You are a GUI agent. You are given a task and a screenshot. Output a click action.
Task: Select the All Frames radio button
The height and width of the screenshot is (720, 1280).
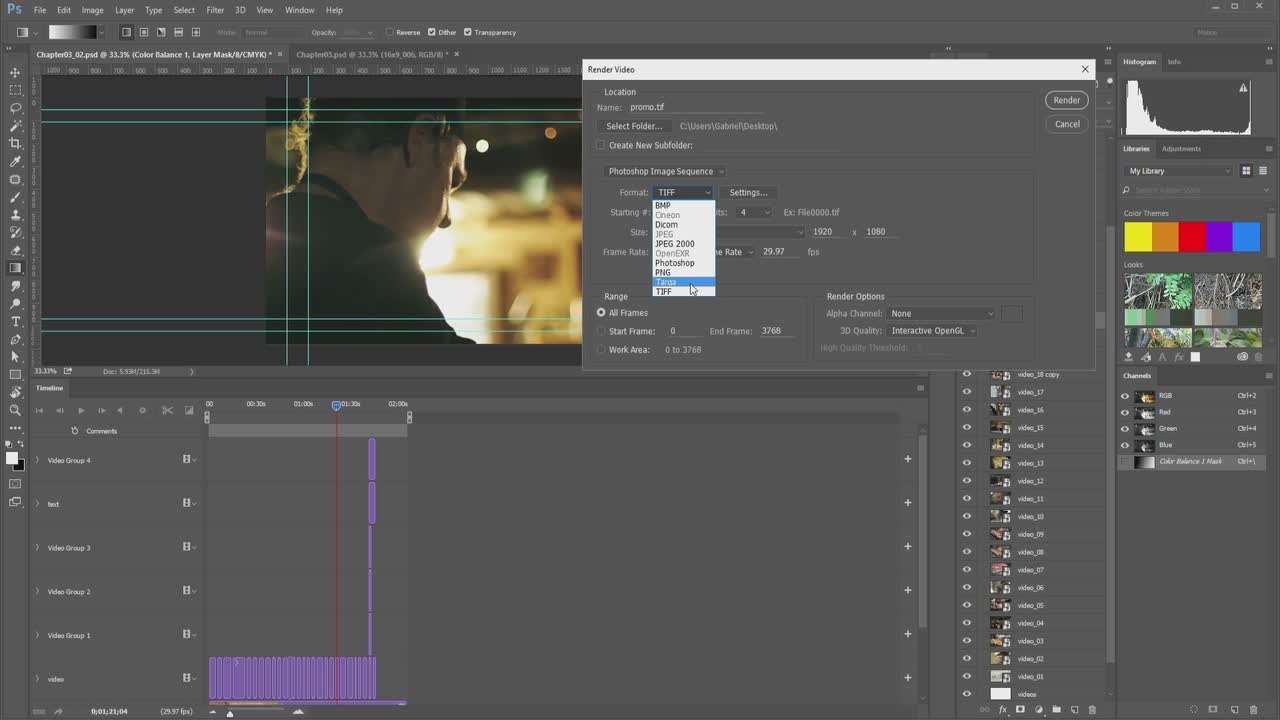[x=601, y=313]
